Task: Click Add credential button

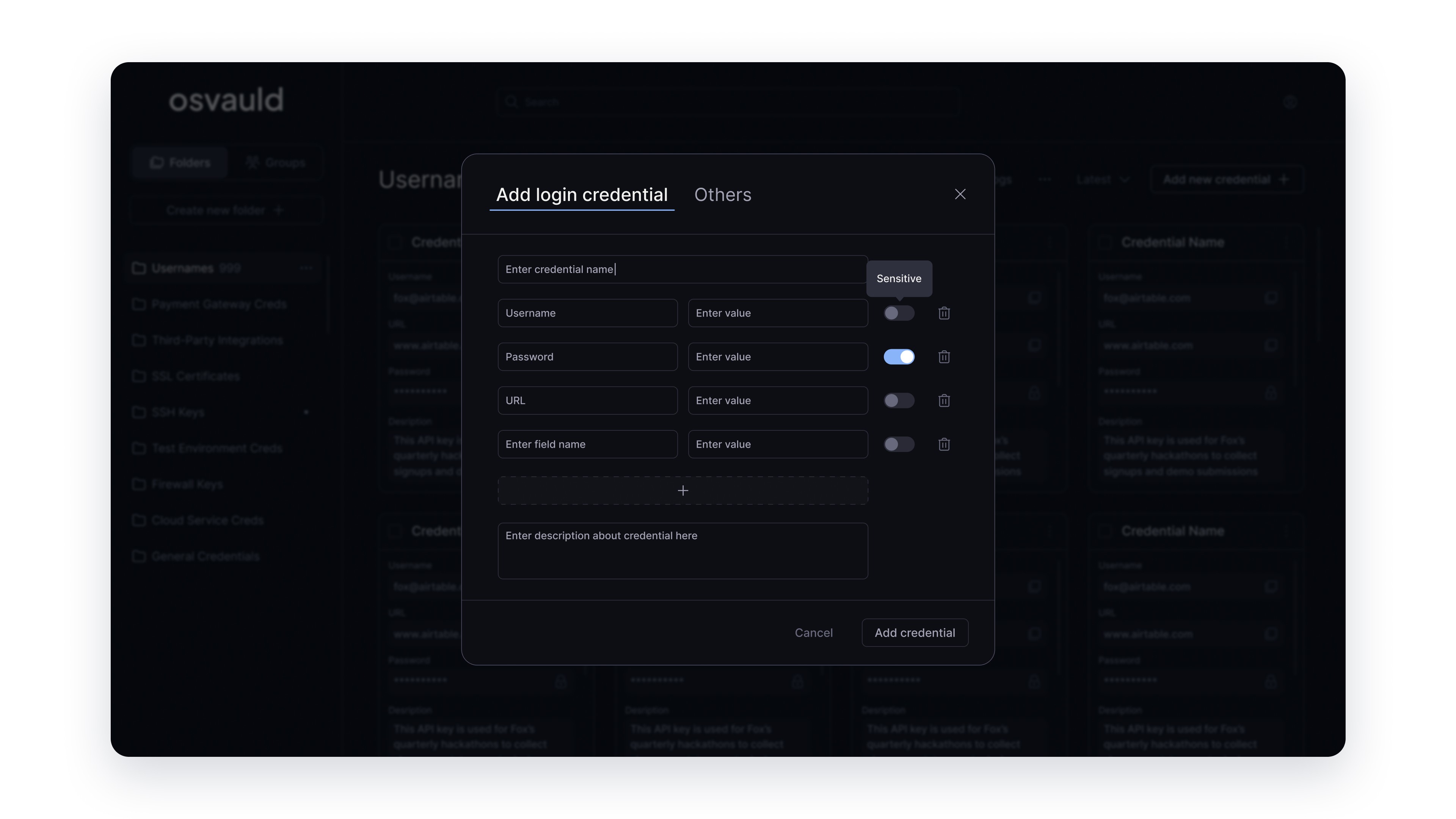Action: pos(914,632)
